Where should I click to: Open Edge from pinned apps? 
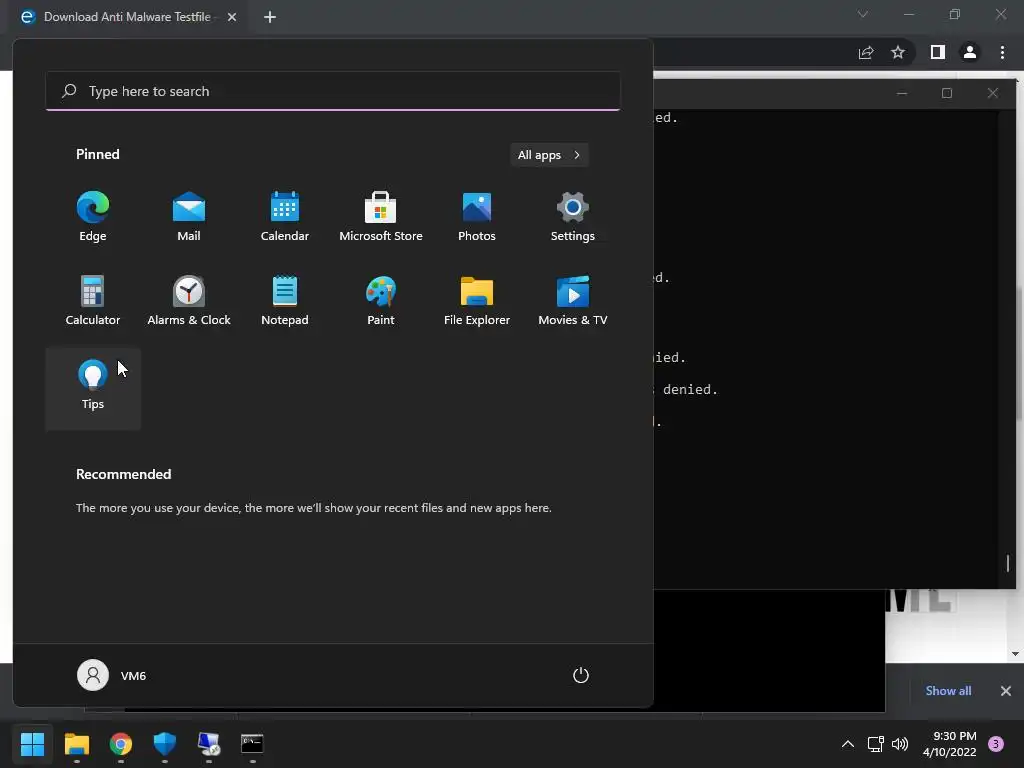[x=93, y=217]
